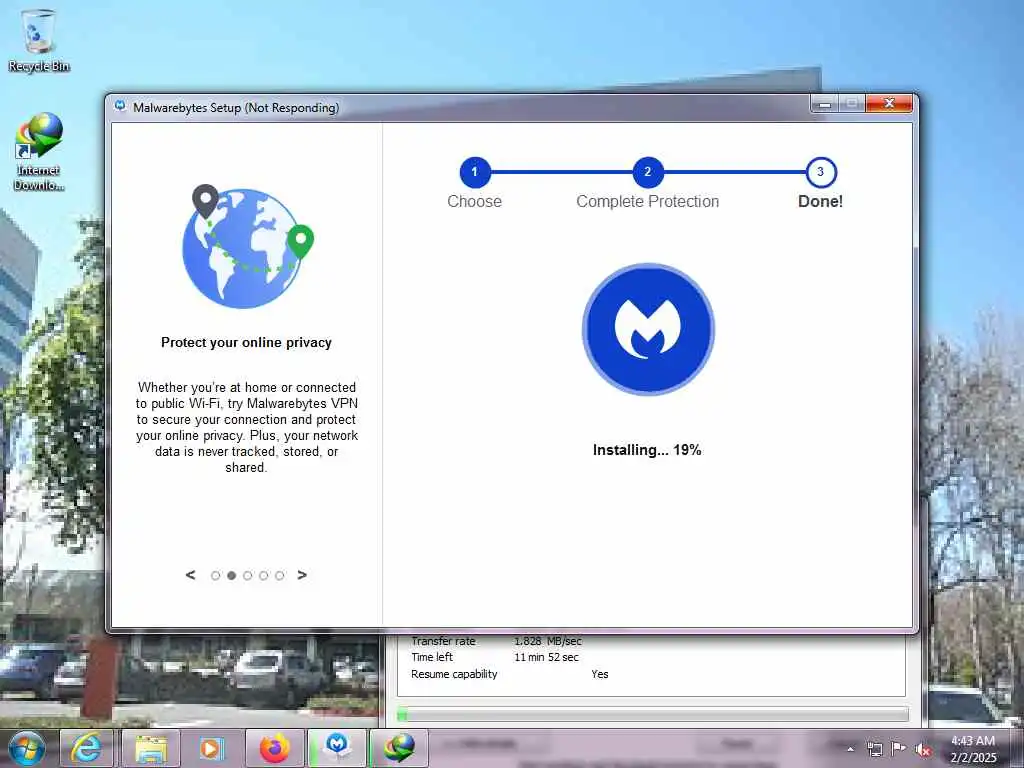This screenshot has width=1024, height=768.
Task: Switch to Internet Download Manager taskbar button
Action: 399,748
